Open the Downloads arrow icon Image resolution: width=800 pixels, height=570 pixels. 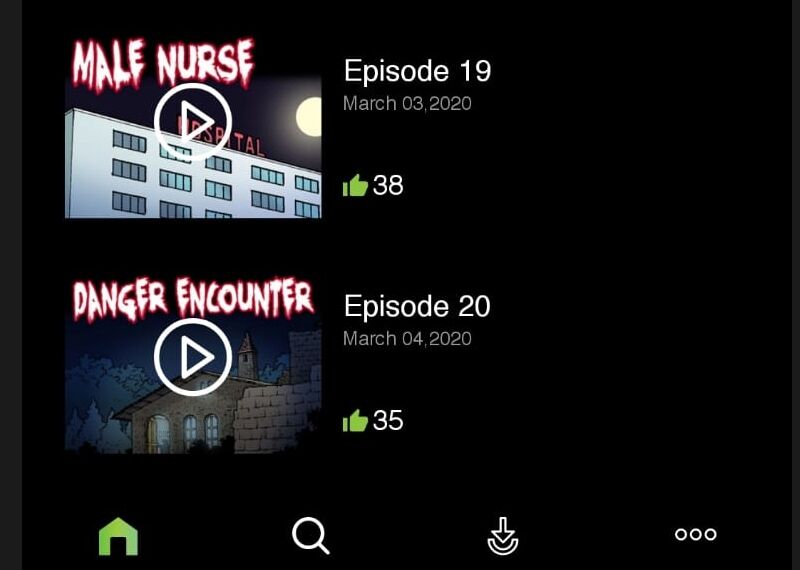(x=503, y=536)
